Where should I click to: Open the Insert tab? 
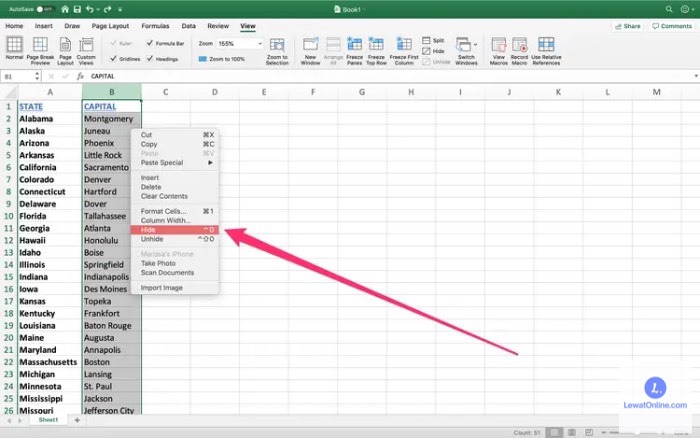tap(43, 26)
